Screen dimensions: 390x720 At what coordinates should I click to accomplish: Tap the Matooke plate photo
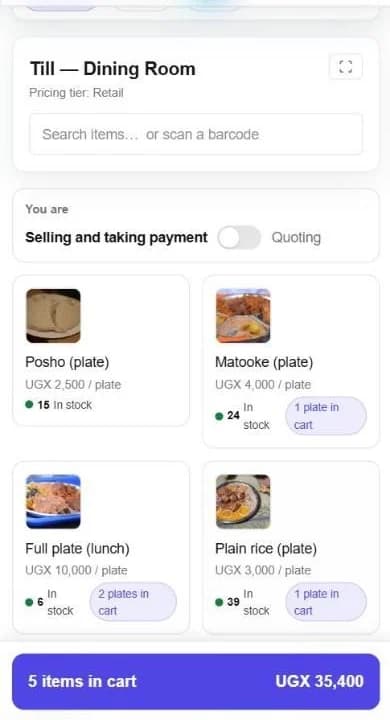(243, 316)
